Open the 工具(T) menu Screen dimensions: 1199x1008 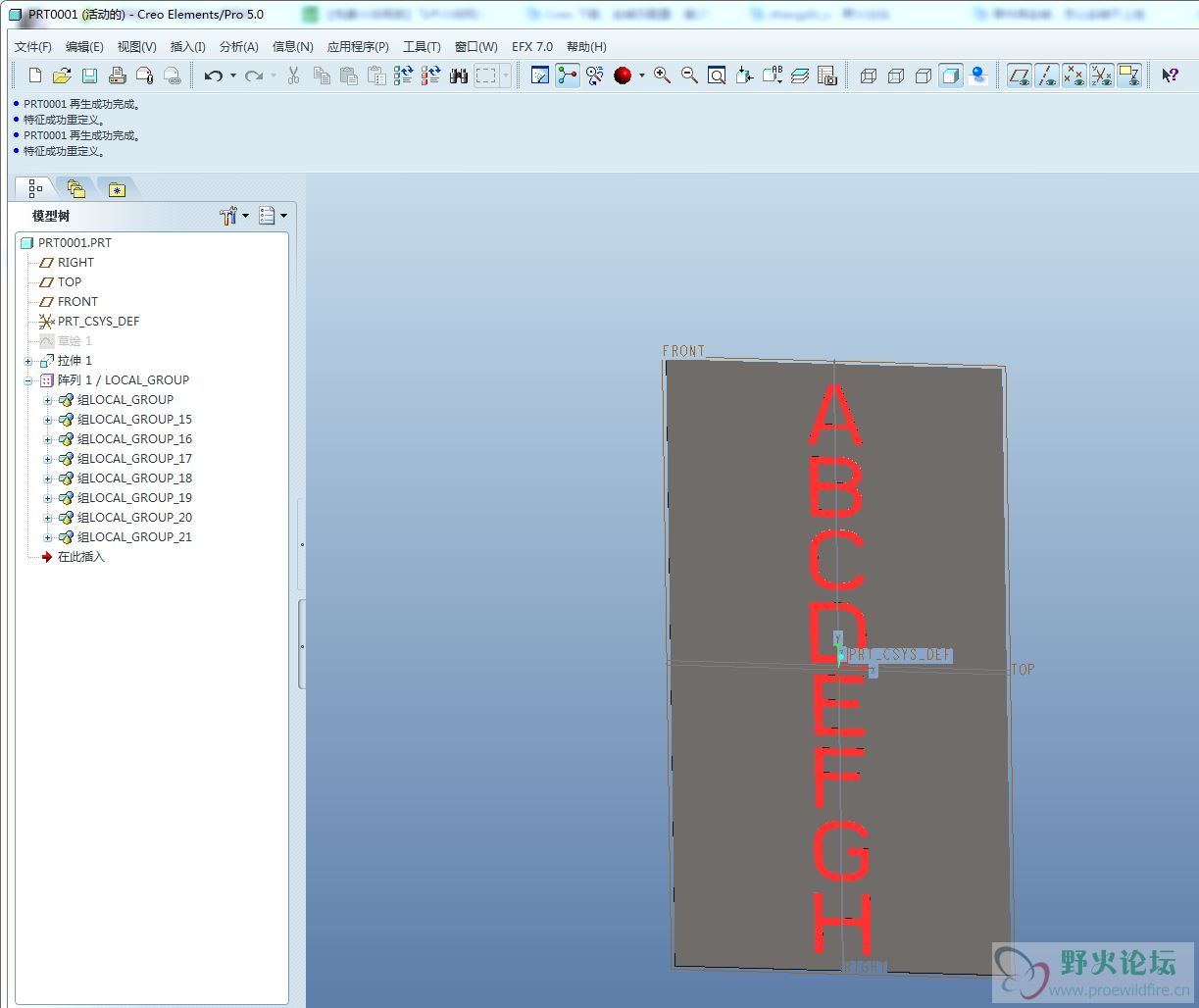click(422, 47)
